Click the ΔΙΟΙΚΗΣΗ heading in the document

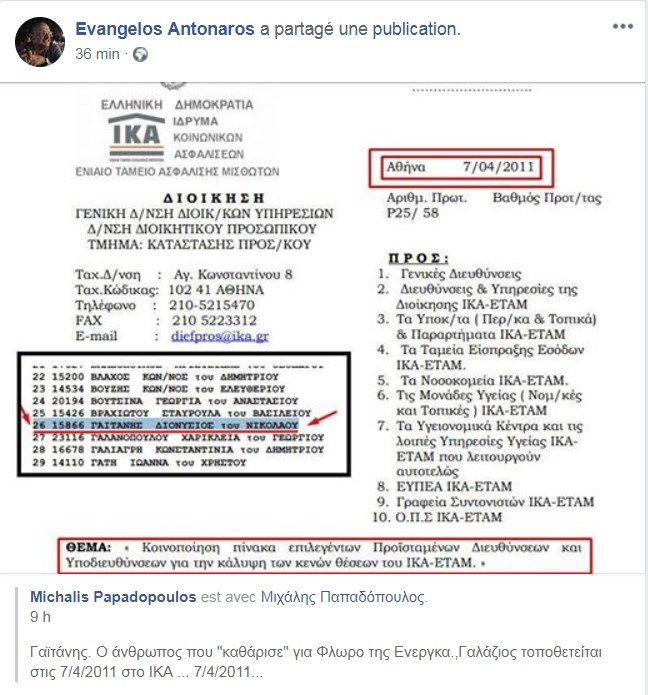point(214,198)
